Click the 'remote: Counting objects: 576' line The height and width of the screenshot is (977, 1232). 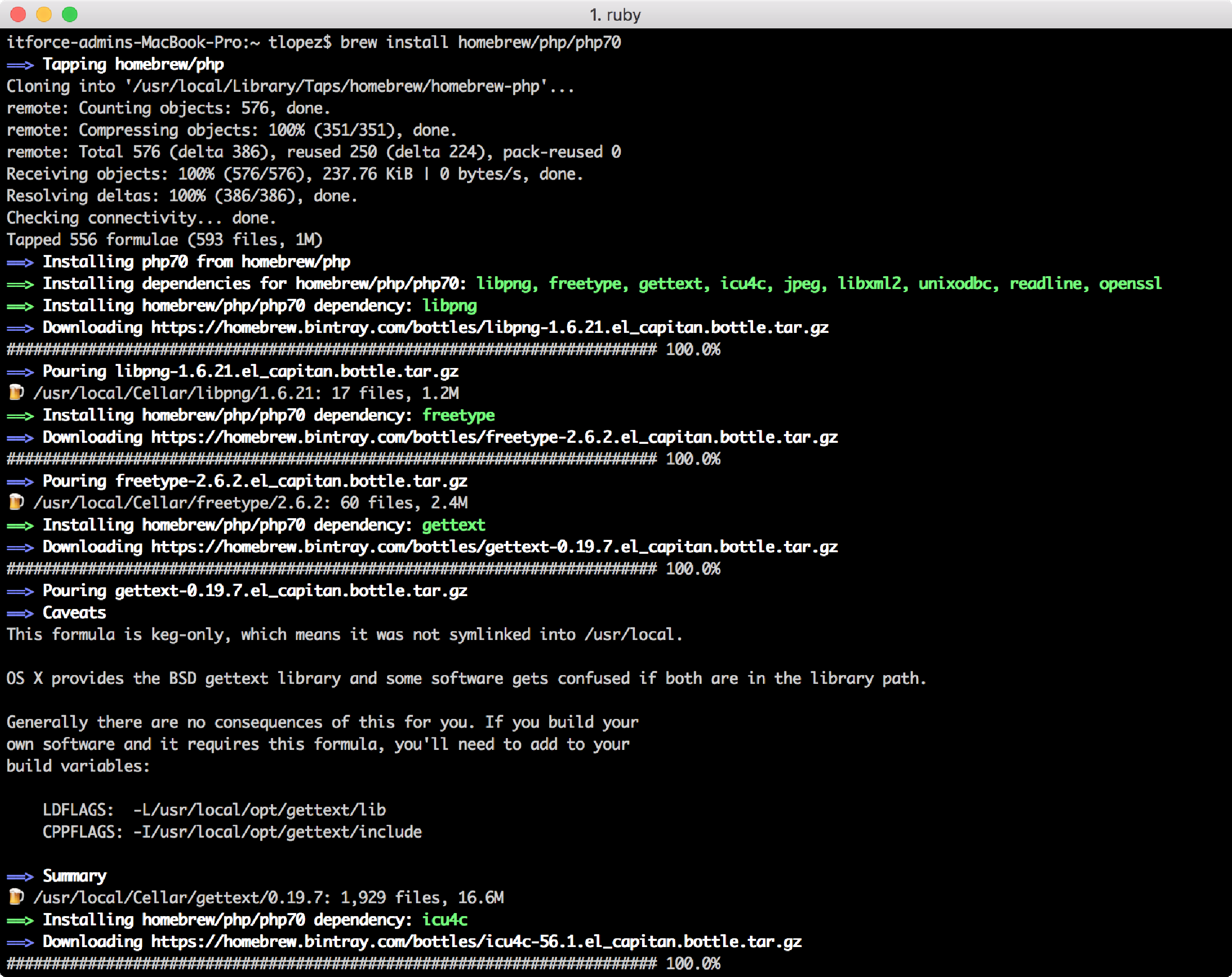click(x=168, y=108)
